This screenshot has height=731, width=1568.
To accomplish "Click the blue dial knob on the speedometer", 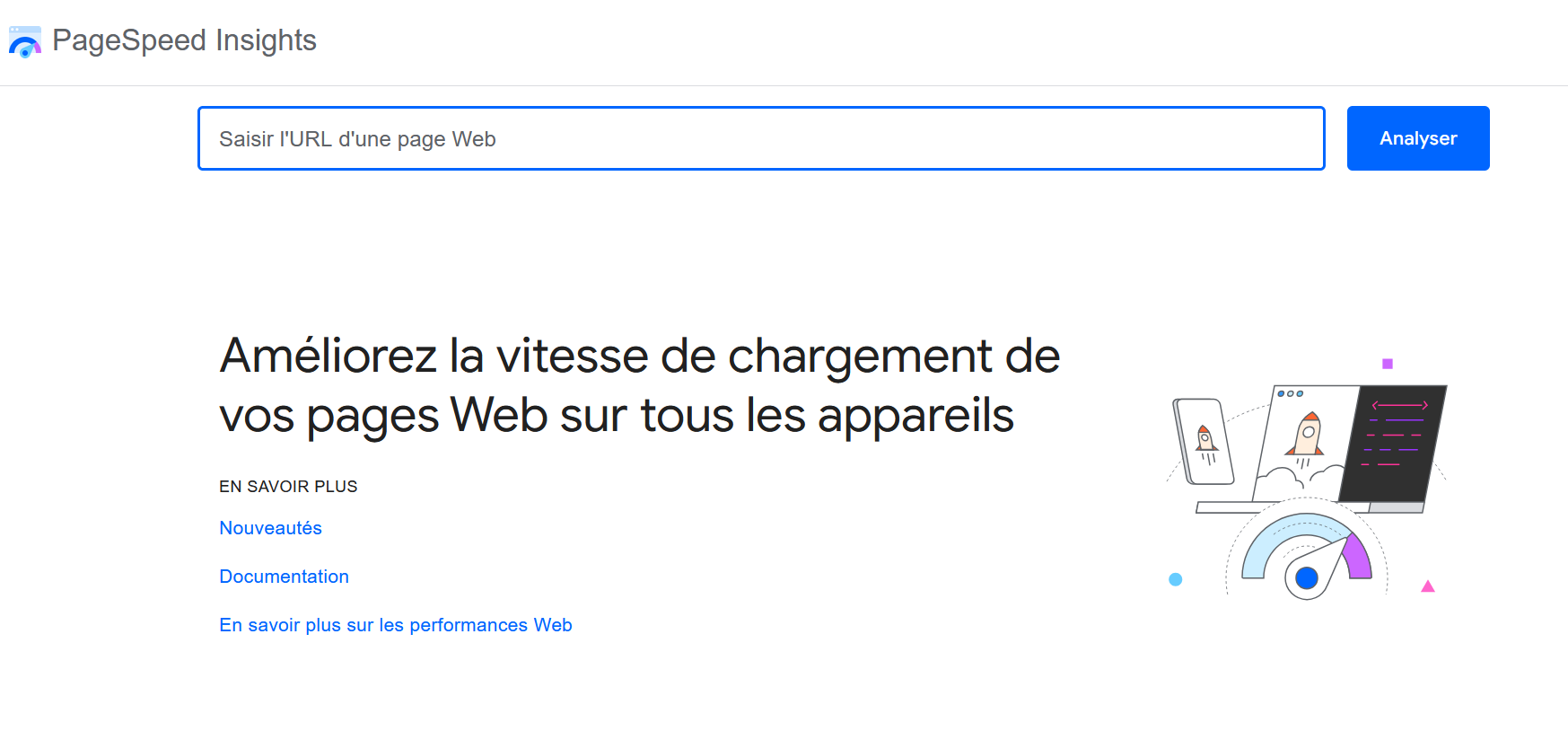I will (x=1307, y=577).
